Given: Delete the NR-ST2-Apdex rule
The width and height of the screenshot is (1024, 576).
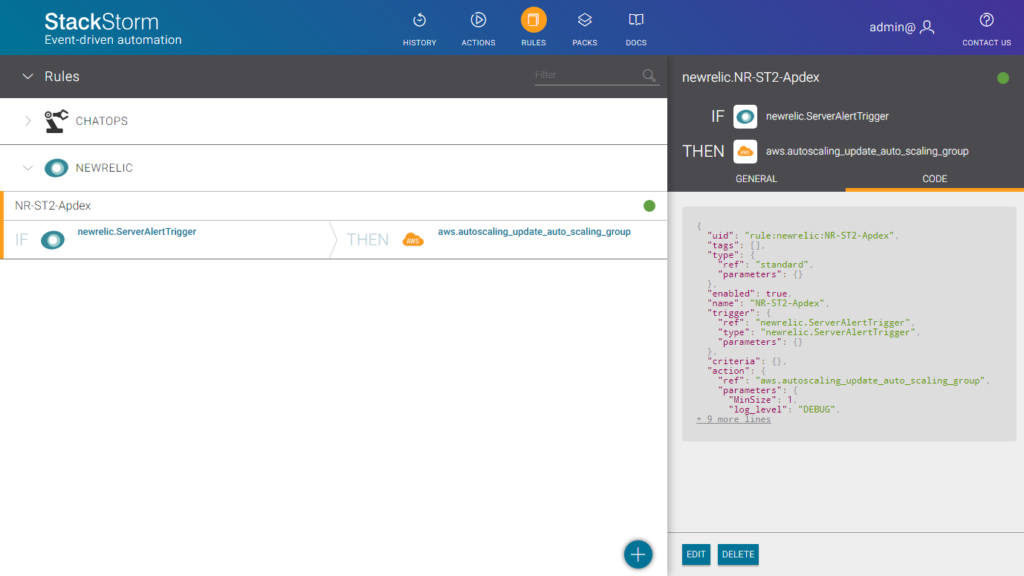Looking at the screenshot, I should [738, 554].
